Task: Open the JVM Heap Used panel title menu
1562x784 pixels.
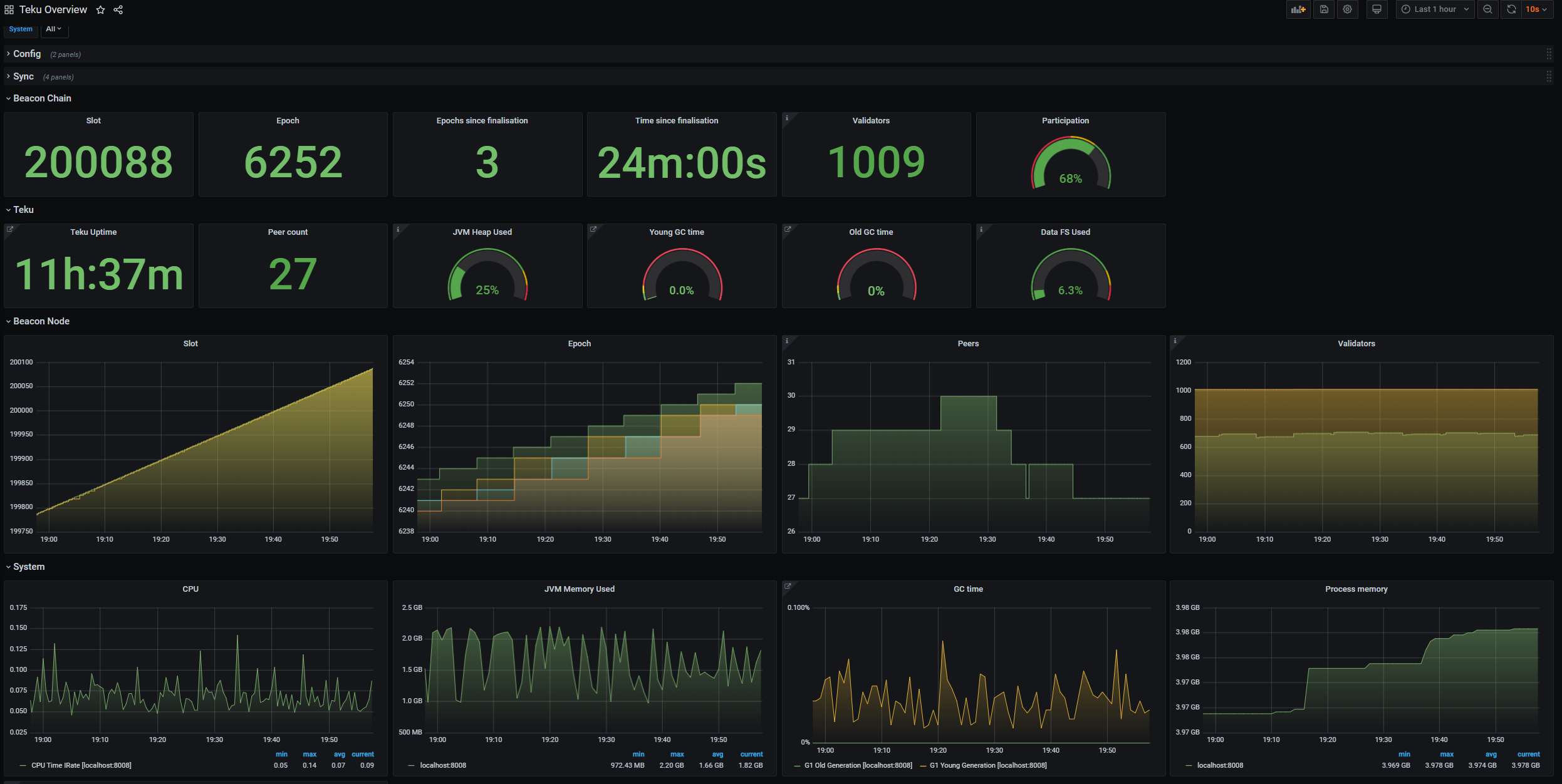Action: coord(482,232)
